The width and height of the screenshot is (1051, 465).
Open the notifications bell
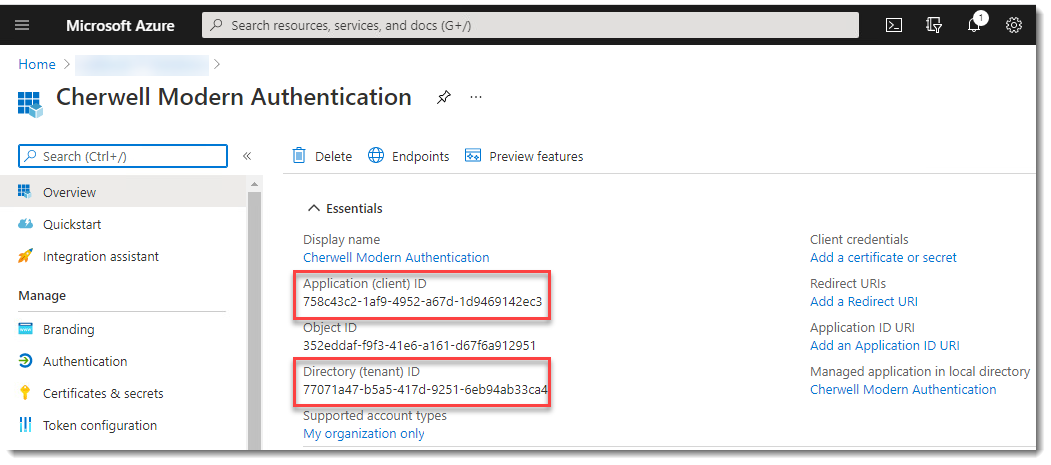click(974, 25)
